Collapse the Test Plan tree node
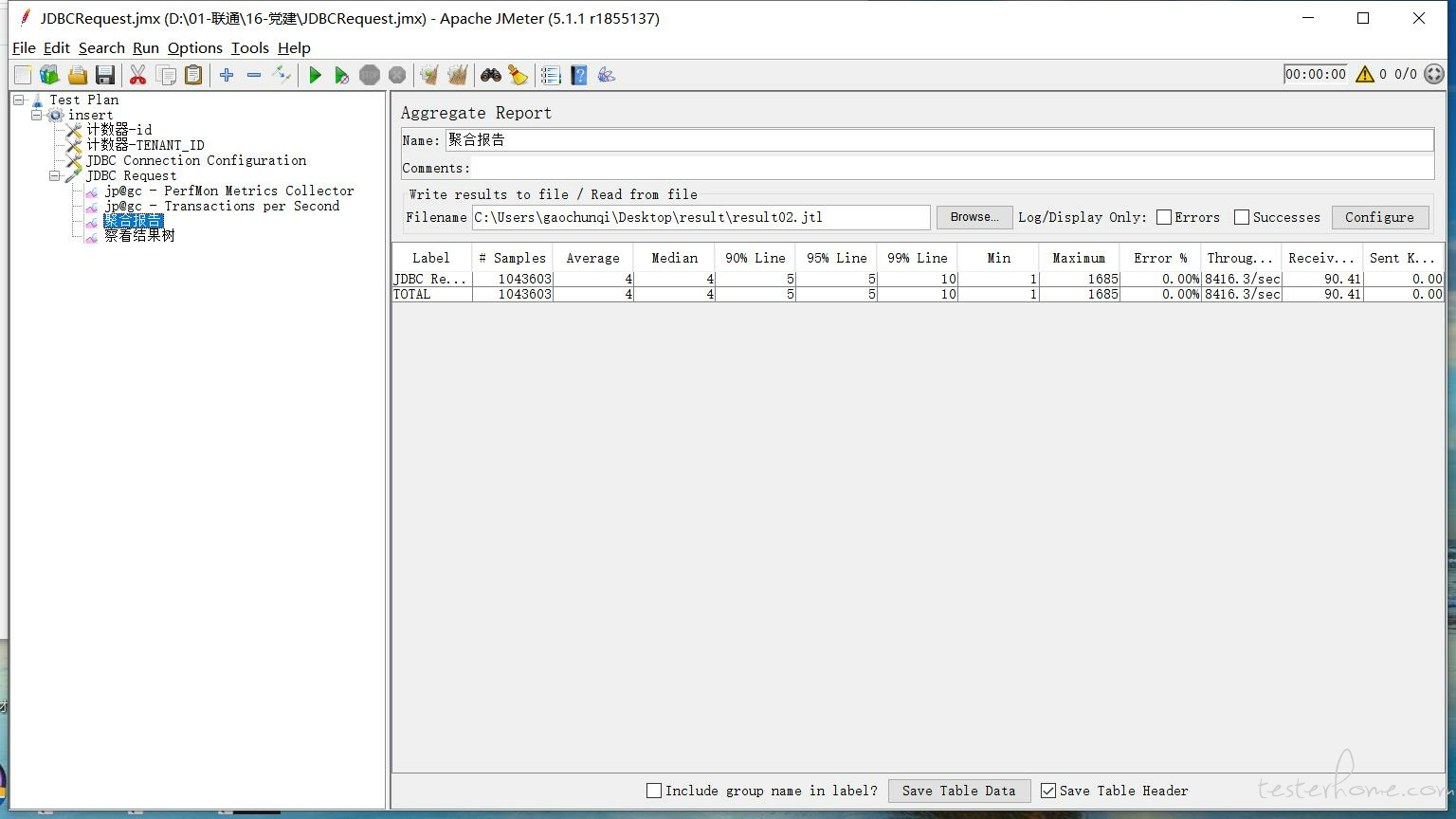The width and height of the screenshot is (1456, 819). click(x=19, y=100)
